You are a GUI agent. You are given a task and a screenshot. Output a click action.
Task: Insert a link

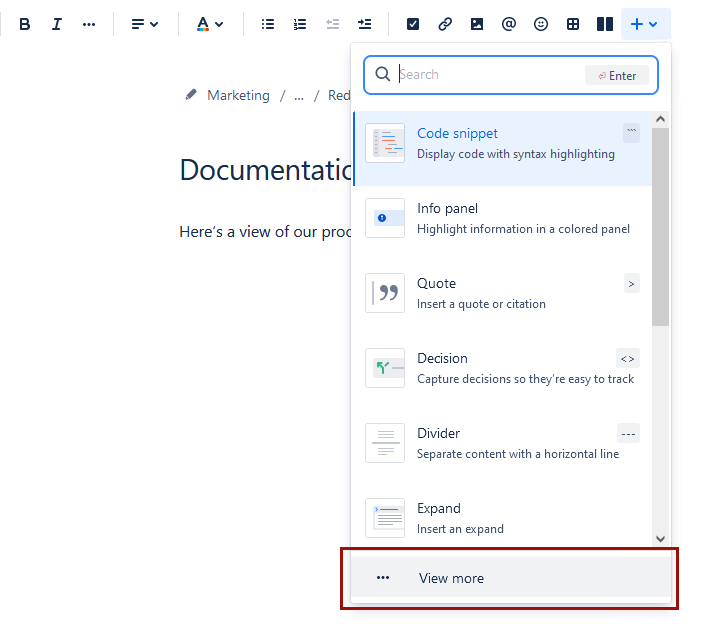(445, 24)
